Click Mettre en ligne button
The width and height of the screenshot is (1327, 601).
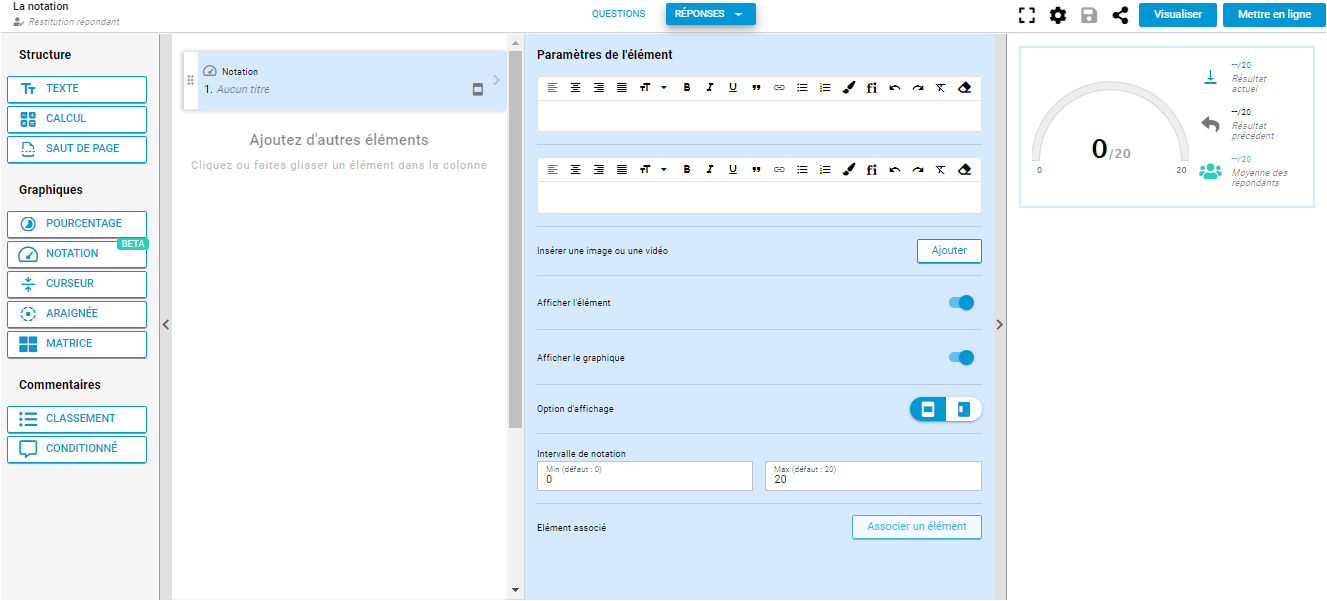click(x=1274, y=14)
